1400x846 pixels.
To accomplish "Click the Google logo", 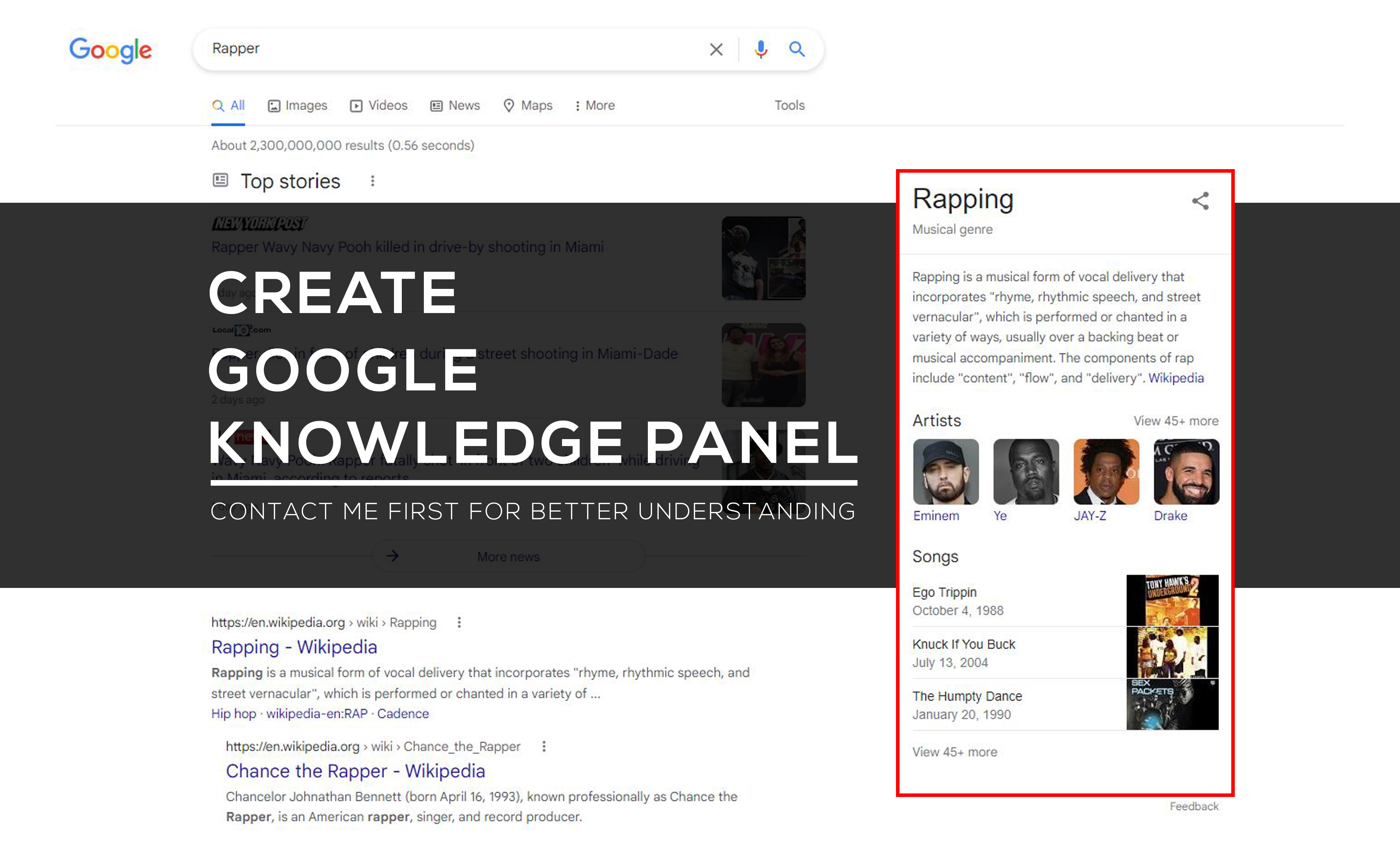I will pos(110,50).
